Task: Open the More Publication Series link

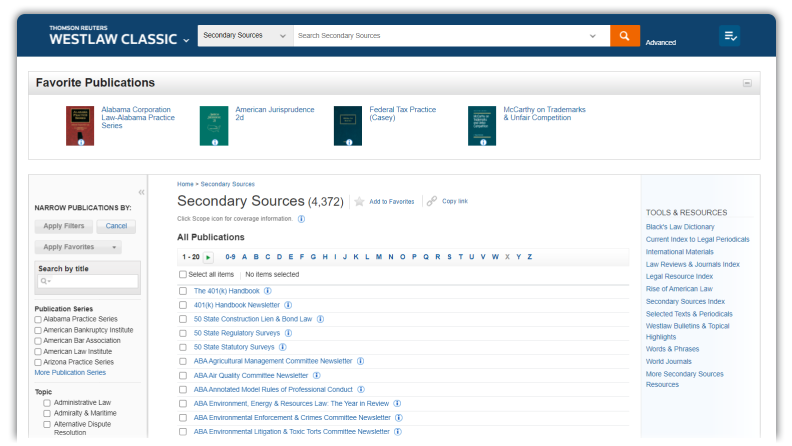Action: (70, 373)
